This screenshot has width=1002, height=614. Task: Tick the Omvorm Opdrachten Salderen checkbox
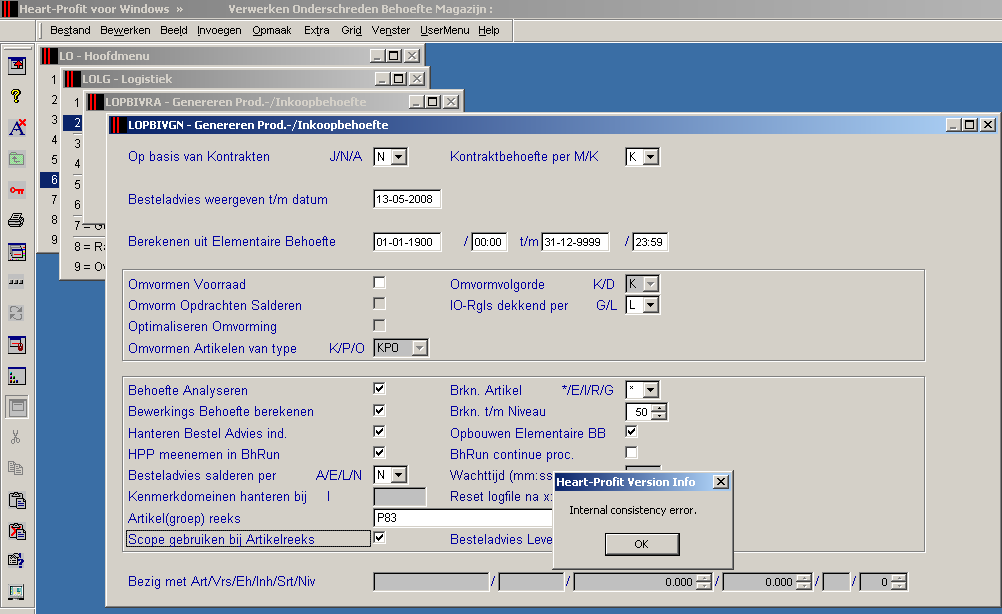pyautogui.click(x=380, y=303)
